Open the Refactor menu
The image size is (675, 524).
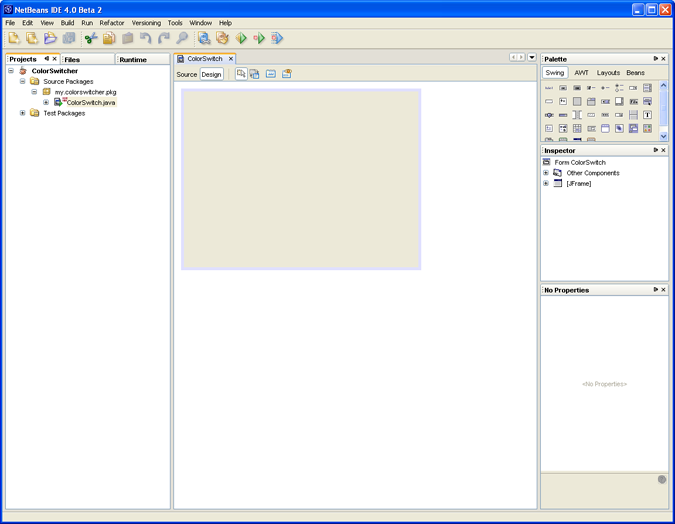tap(112, 22)
